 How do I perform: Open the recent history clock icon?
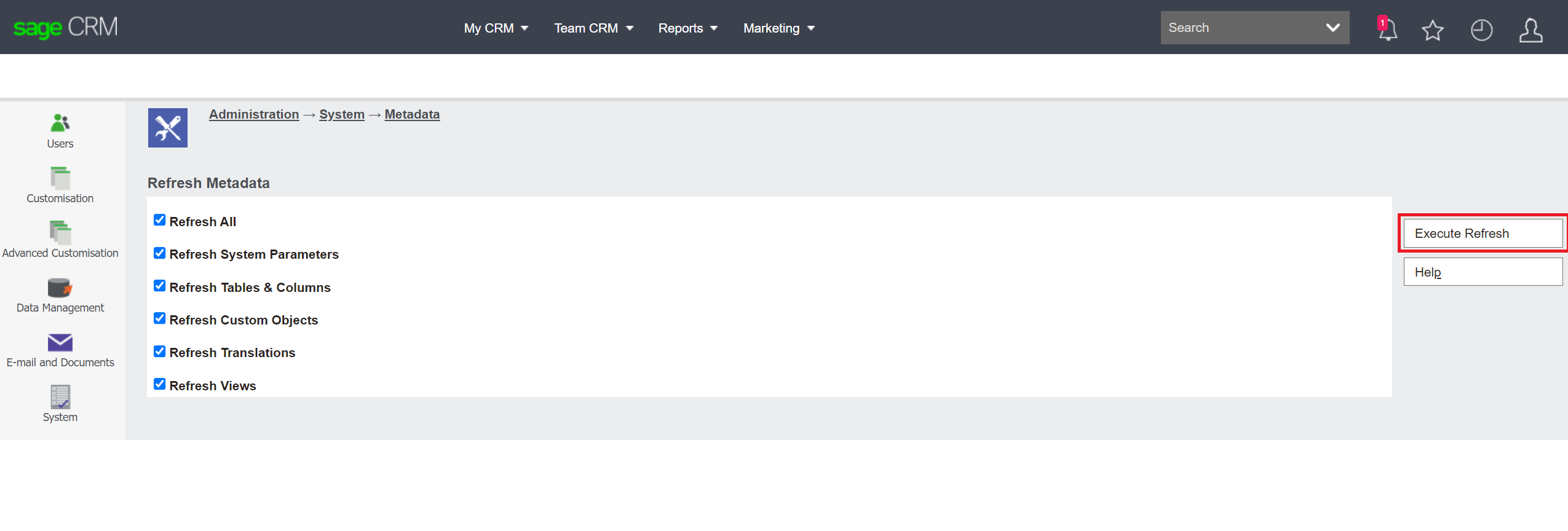point(1481,29)
